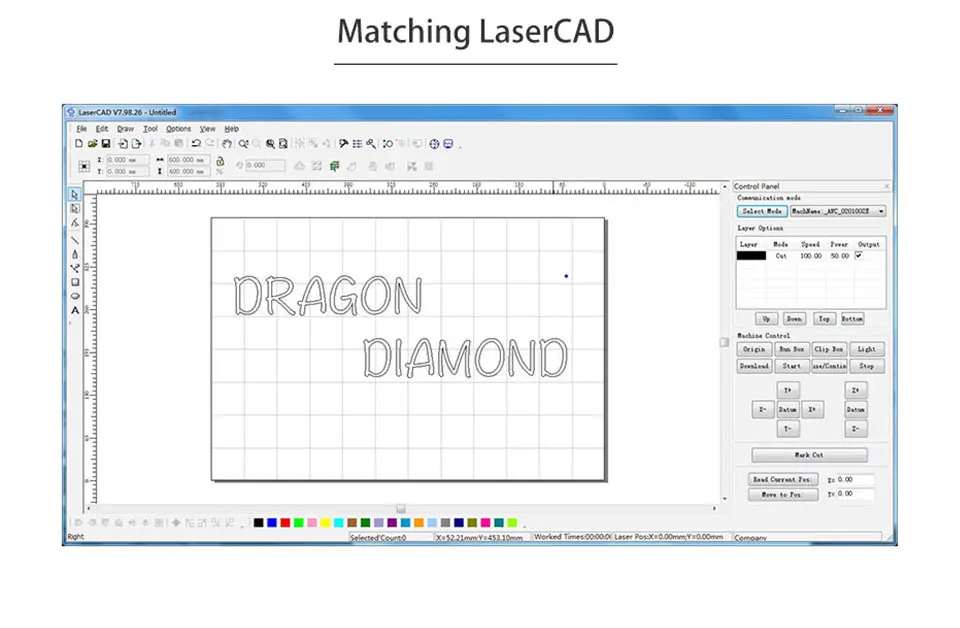960x628 pixels.
Task: Click the Start button
Action: click(791, 366)
